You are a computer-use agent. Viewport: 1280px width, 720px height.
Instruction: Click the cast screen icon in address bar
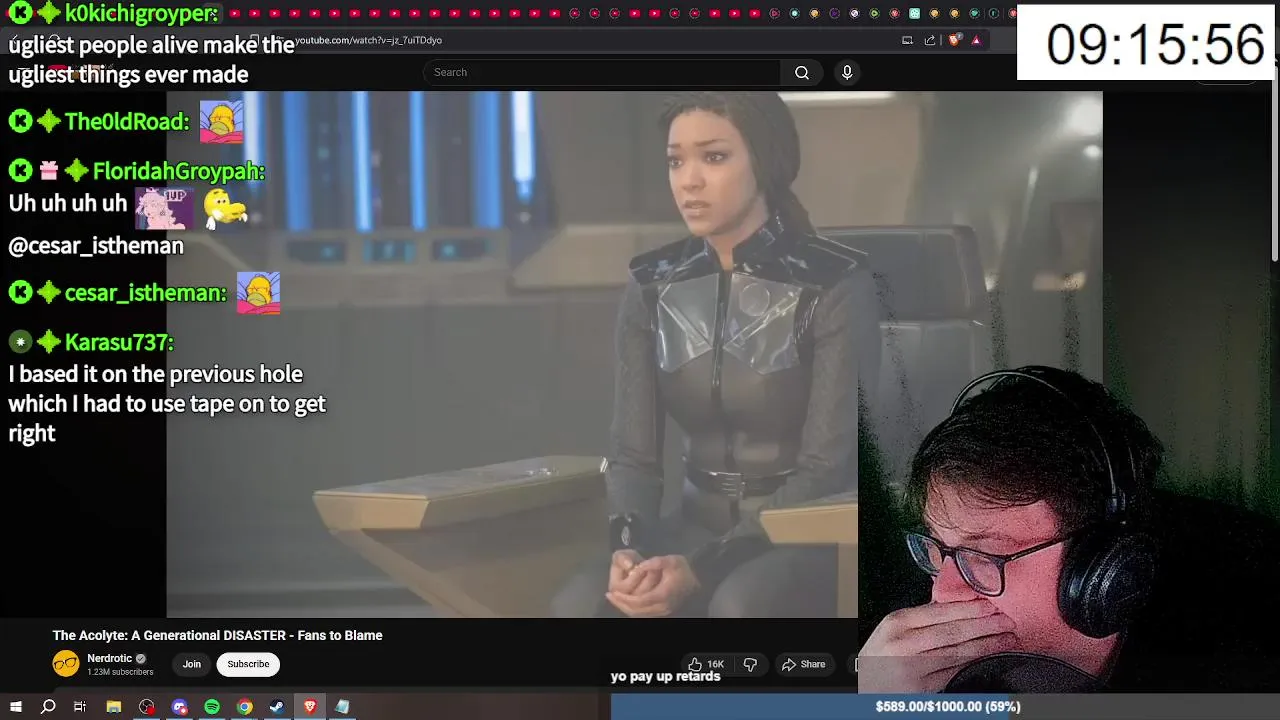907,40
